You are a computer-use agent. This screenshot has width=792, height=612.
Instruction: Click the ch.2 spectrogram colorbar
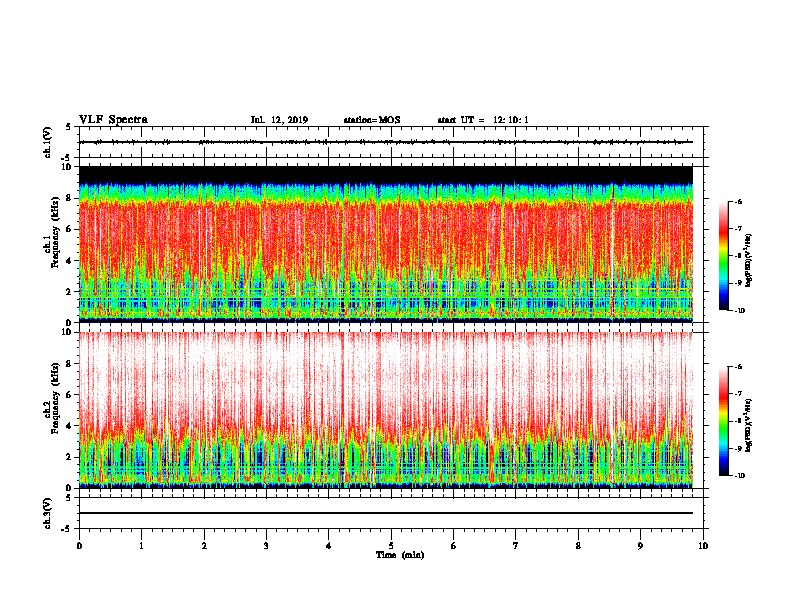[x=724, y=421]
